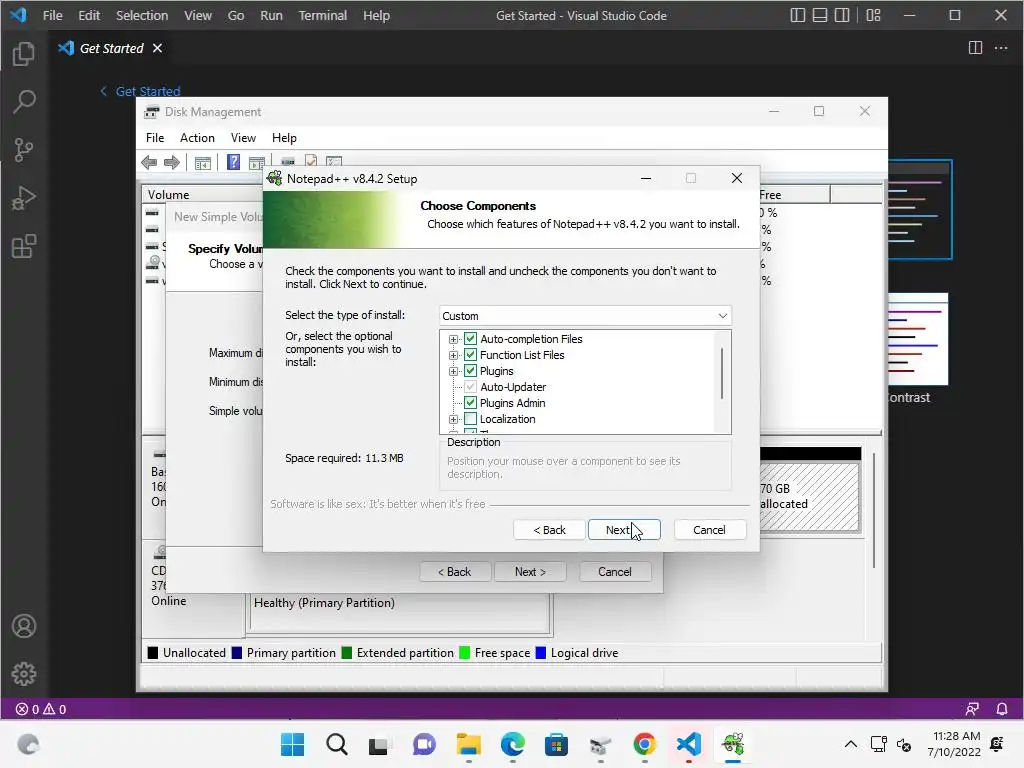Screen dimensions: 1024x768
Task: Close the Get Started tab
Action: click(157, 48)
